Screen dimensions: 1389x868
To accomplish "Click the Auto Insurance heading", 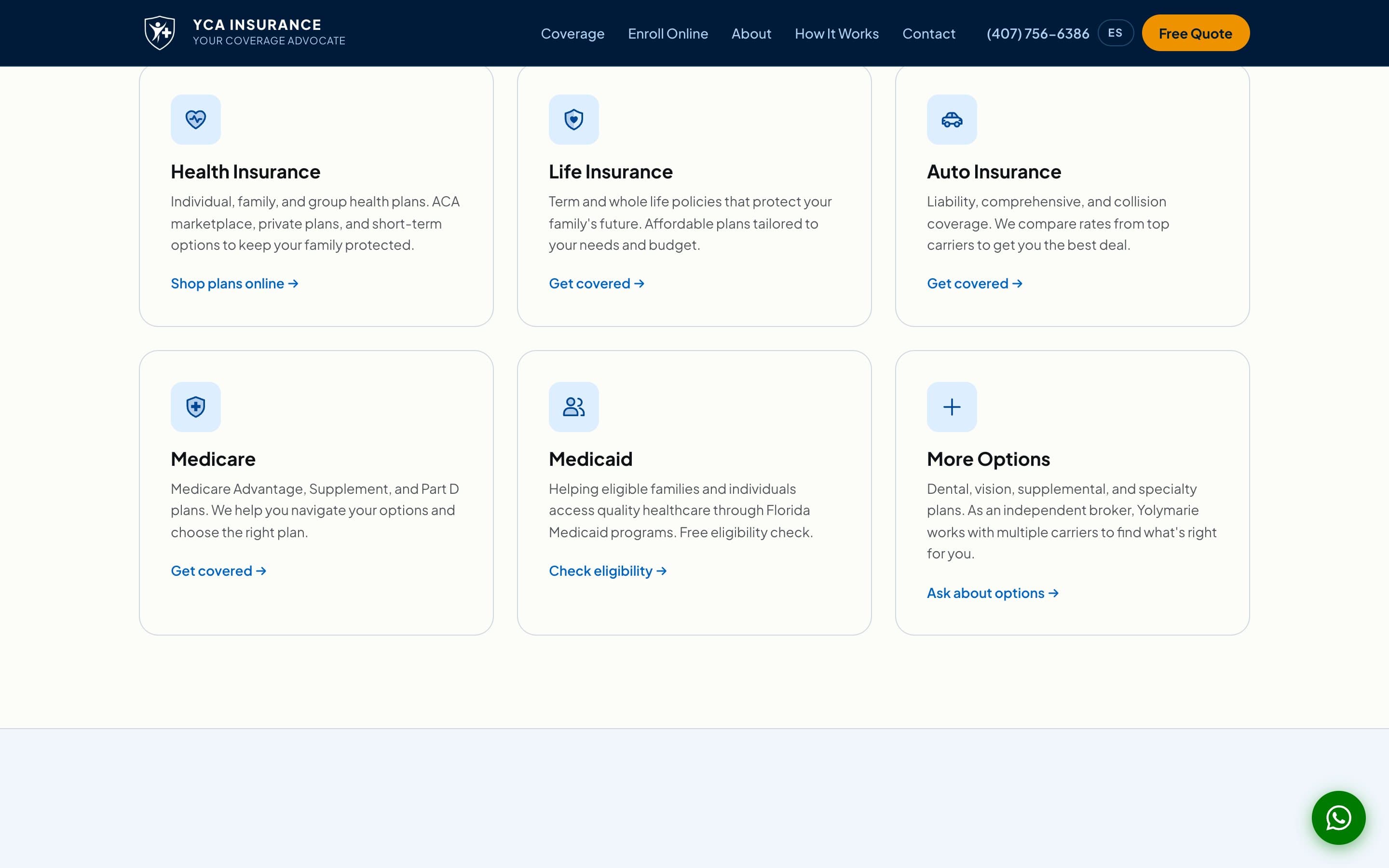I will pos(994,172).
